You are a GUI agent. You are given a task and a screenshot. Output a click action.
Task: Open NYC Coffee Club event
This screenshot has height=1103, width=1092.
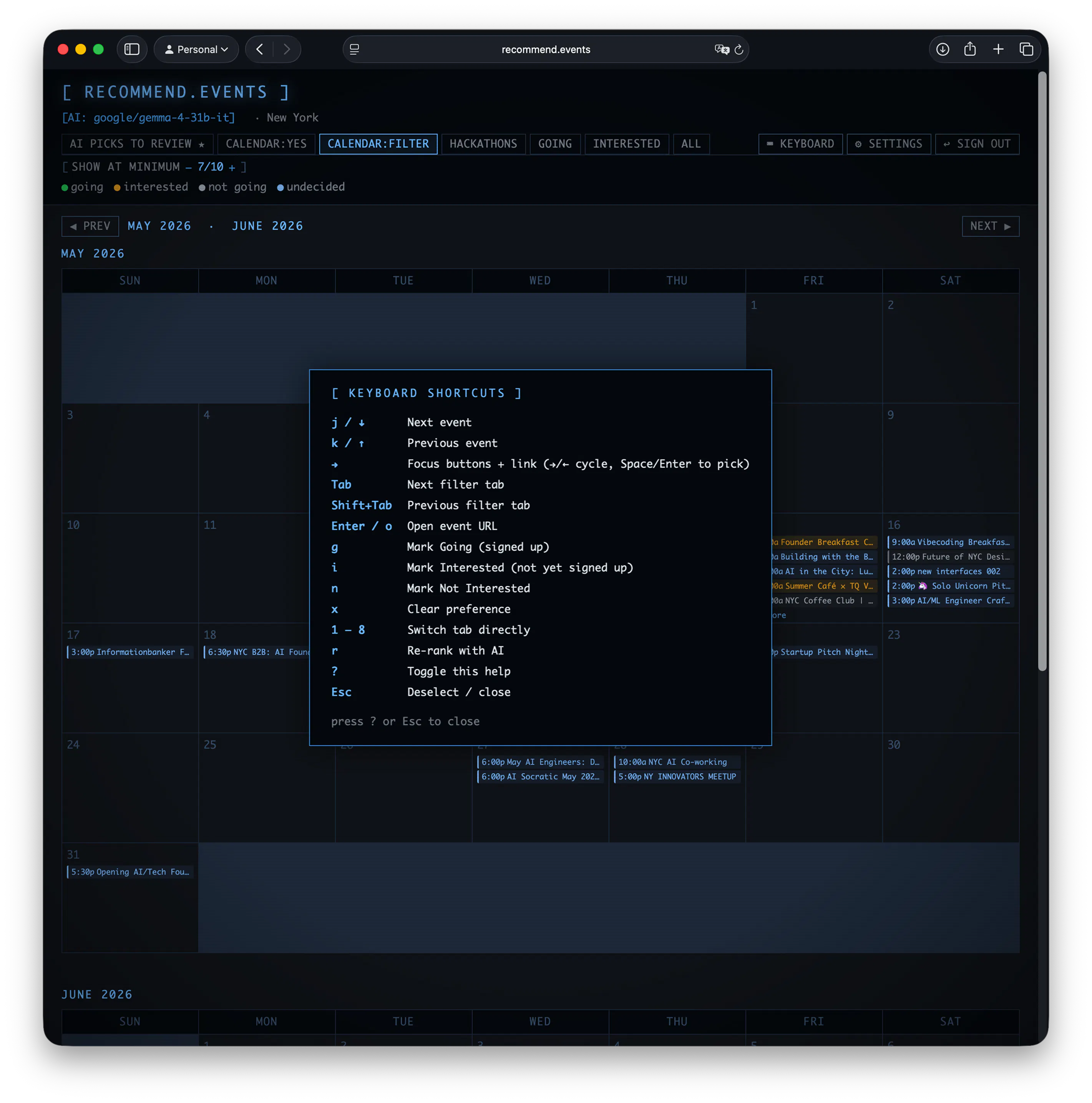coord(824,601)
